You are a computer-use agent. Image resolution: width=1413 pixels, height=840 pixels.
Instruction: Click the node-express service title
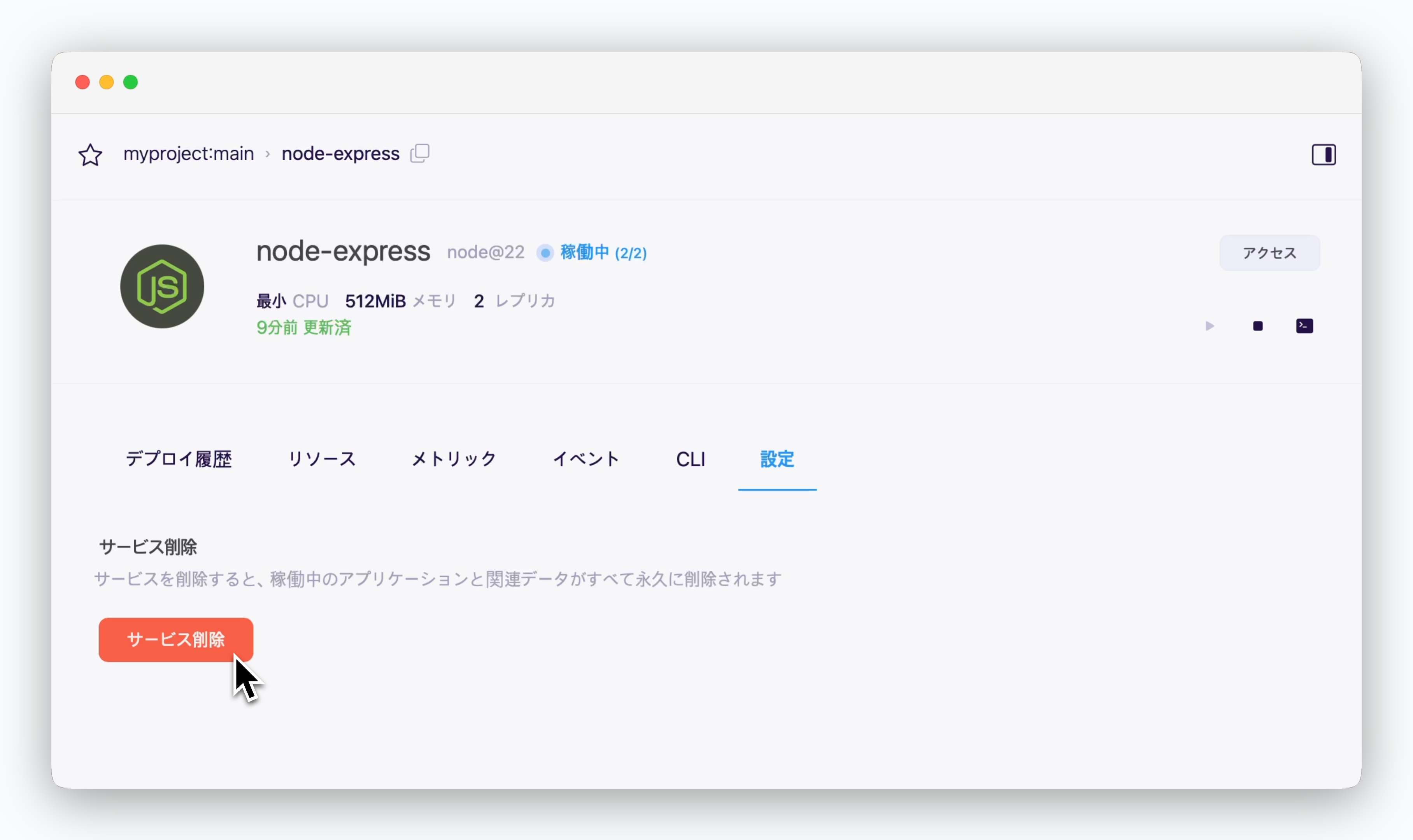[x=344, y=251]
